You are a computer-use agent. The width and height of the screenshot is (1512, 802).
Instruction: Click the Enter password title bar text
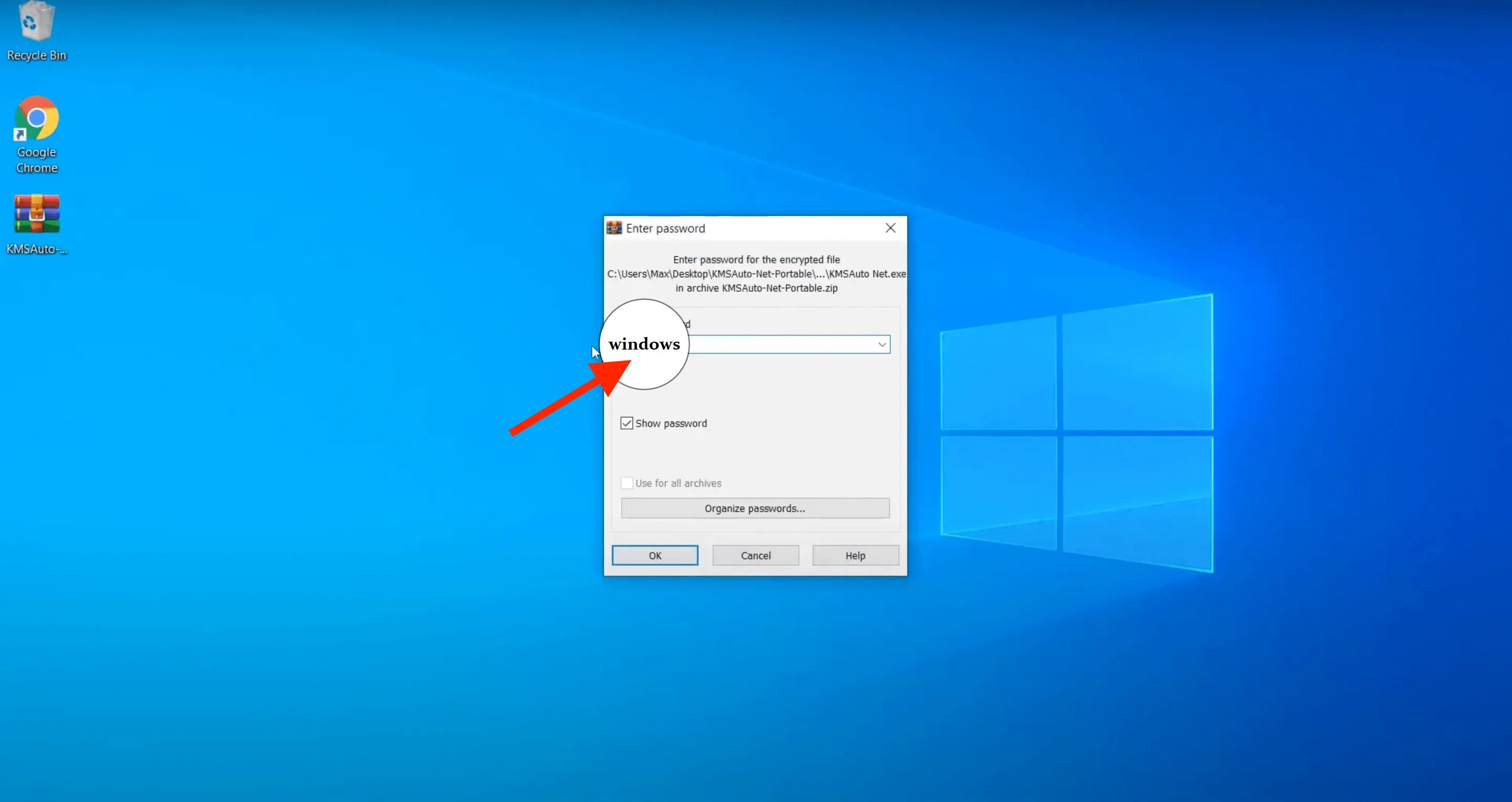665,228
